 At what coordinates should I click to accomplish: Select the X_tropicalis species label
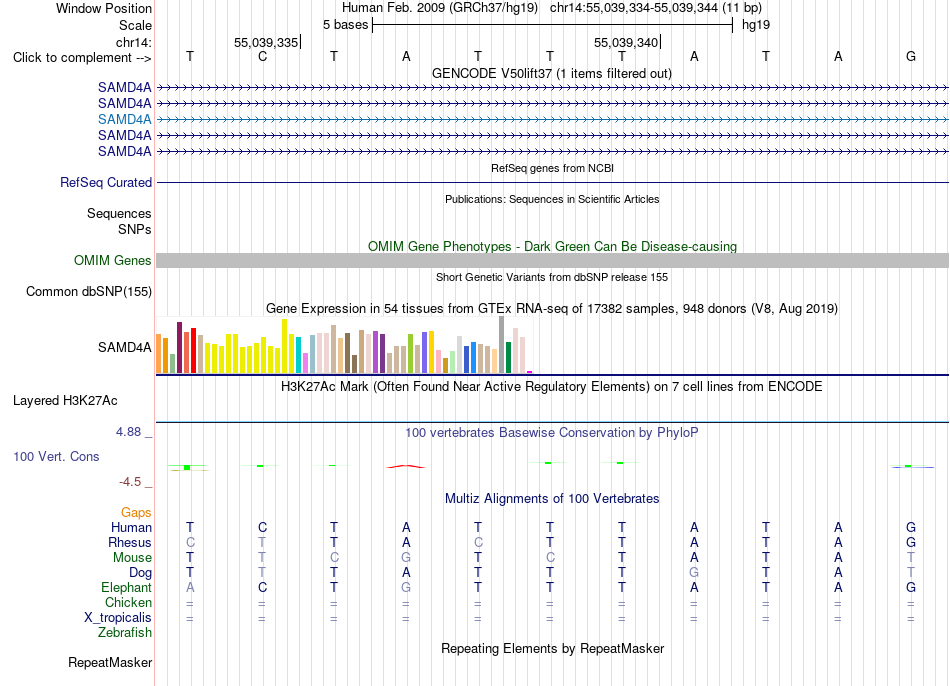click(118, 618)
